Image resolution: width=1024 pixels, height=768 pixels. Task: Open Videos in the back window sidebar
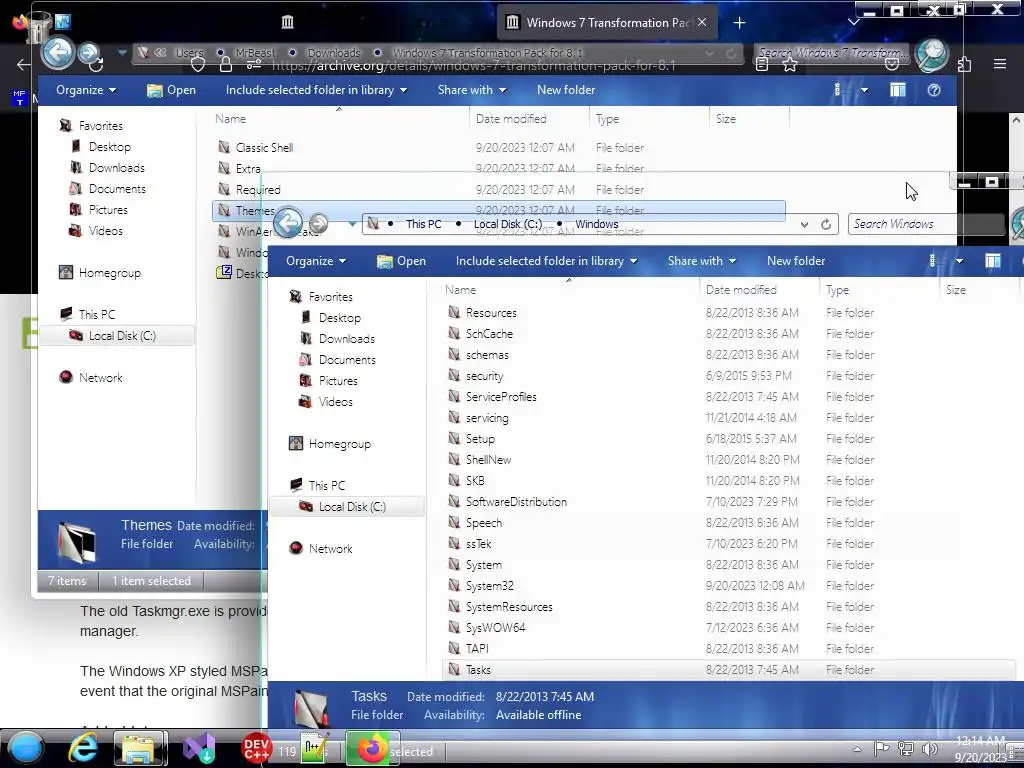(x=105, y=231)
